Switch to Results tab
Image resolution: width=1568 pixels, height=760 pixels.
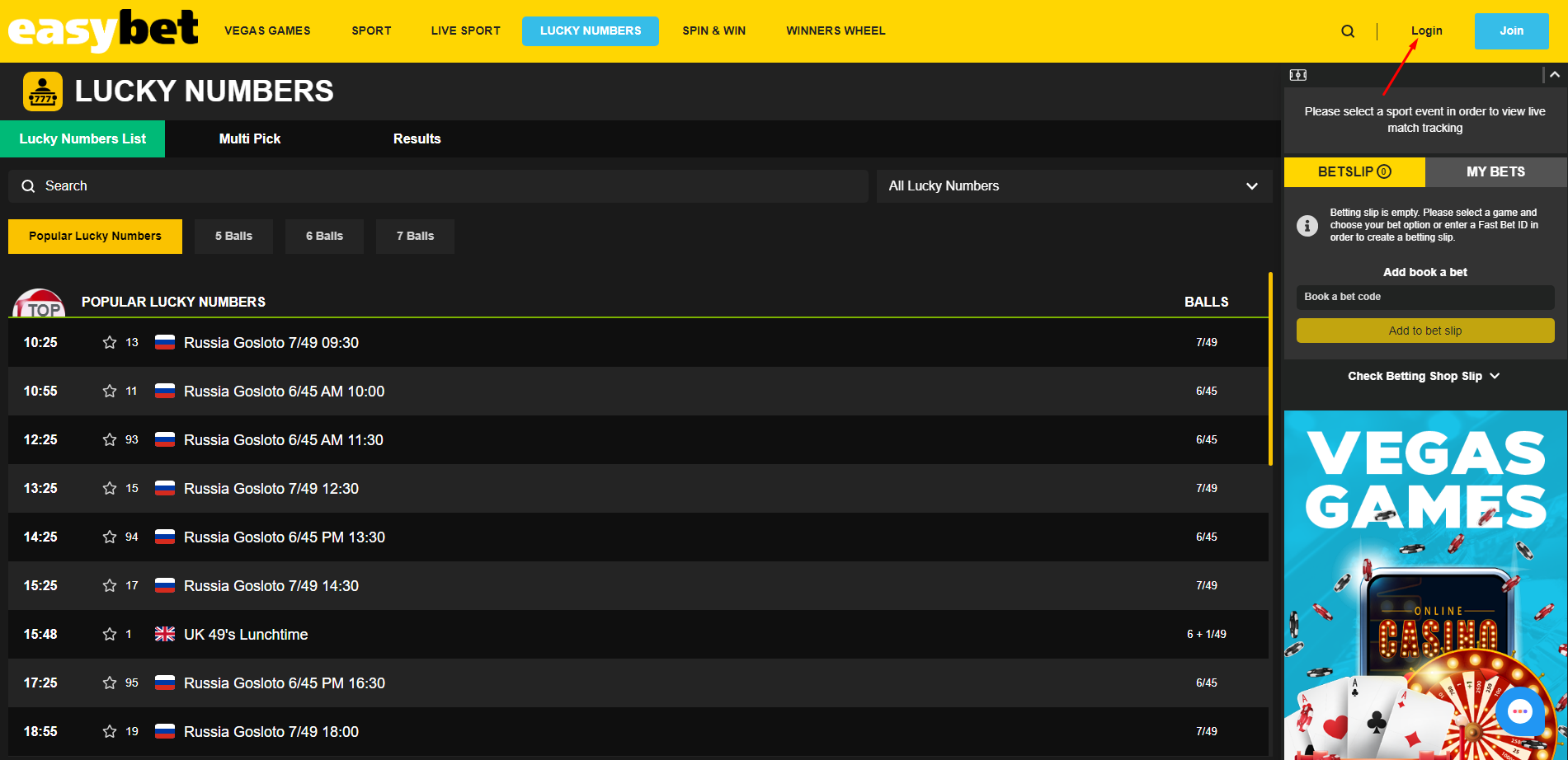[417, 138]
